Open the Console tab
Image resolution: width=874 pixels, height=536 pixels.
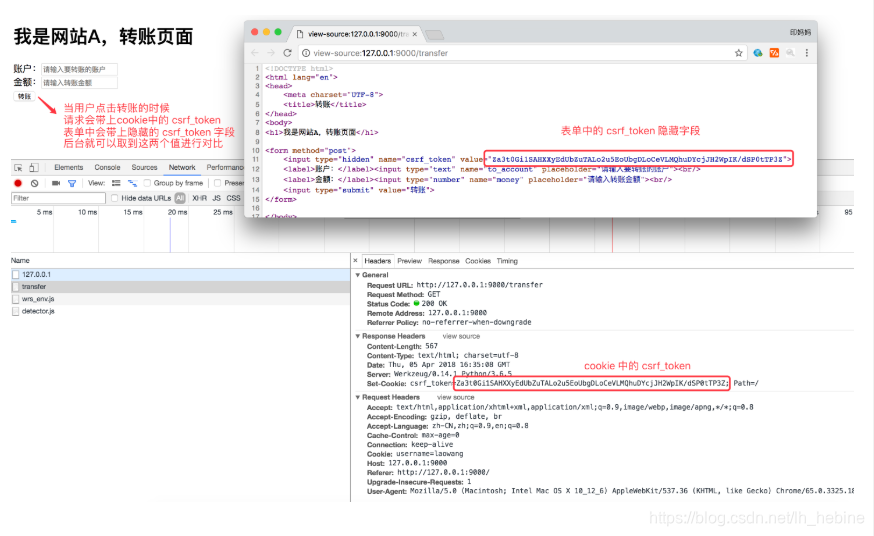(108, 168)
